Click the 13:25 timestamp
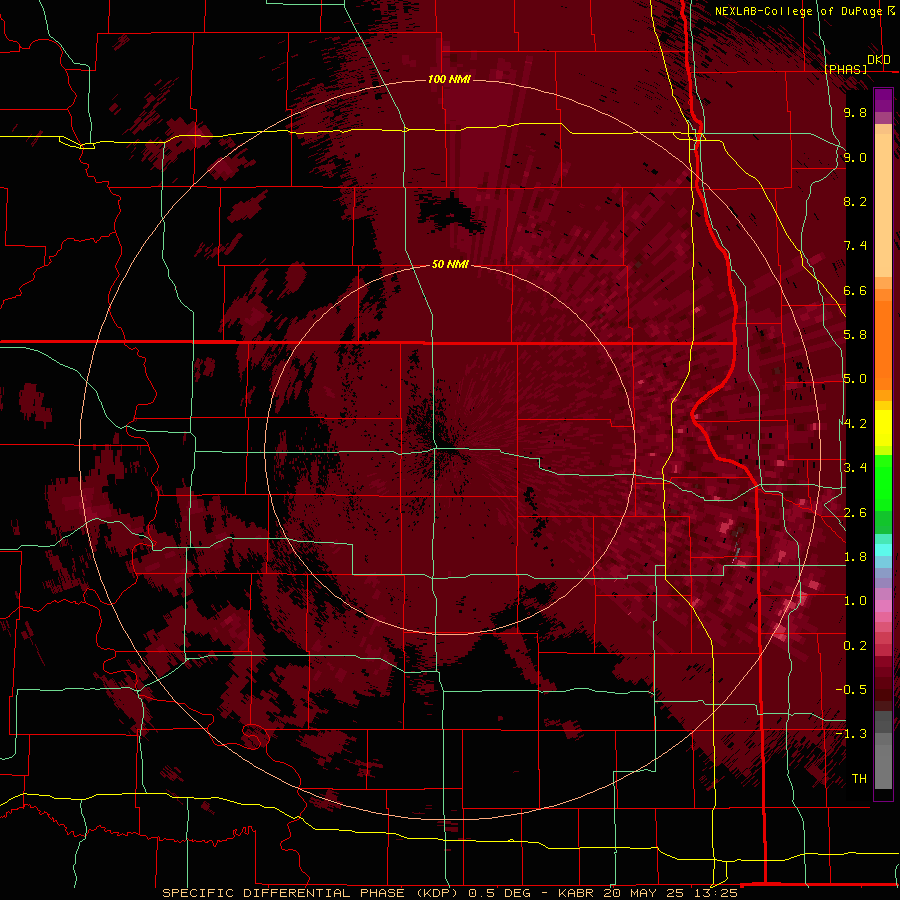Image resolution: width=900 pixels, height=900 pixels. pyautogui.click(x=717, y=893)
